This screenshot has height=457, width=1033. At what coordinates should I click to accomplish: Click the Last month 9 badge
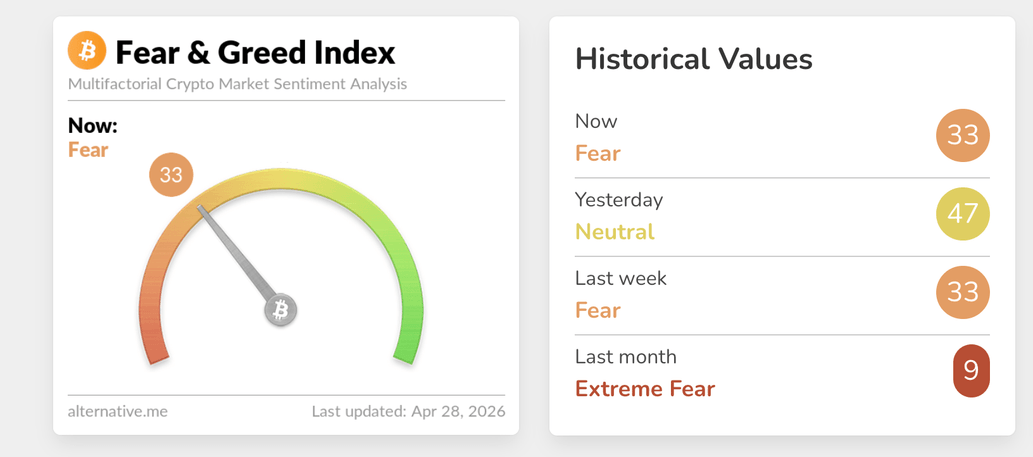tap(970, 371)
